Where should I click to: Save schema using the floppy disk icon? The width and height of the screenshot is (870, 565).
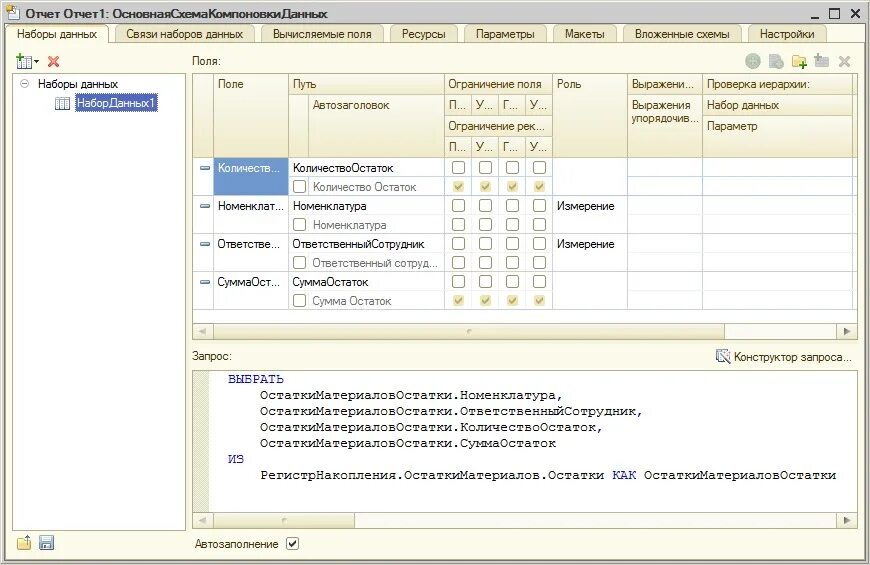point(47,543)
